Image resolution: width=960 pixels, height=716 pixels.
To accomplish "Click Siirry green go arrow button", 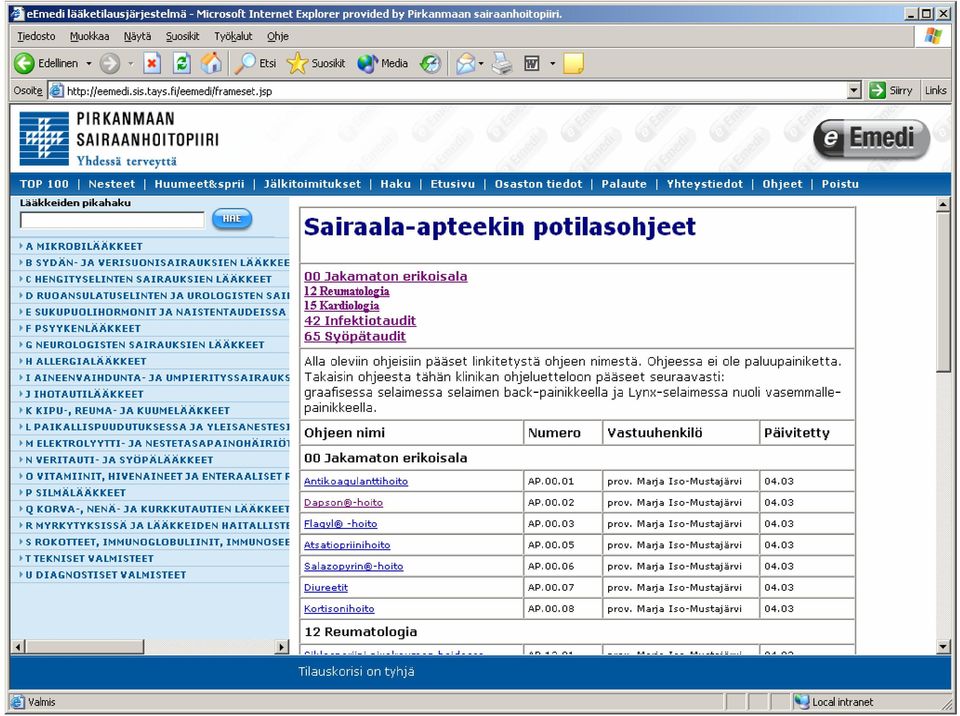I will (x=878, y=91).
